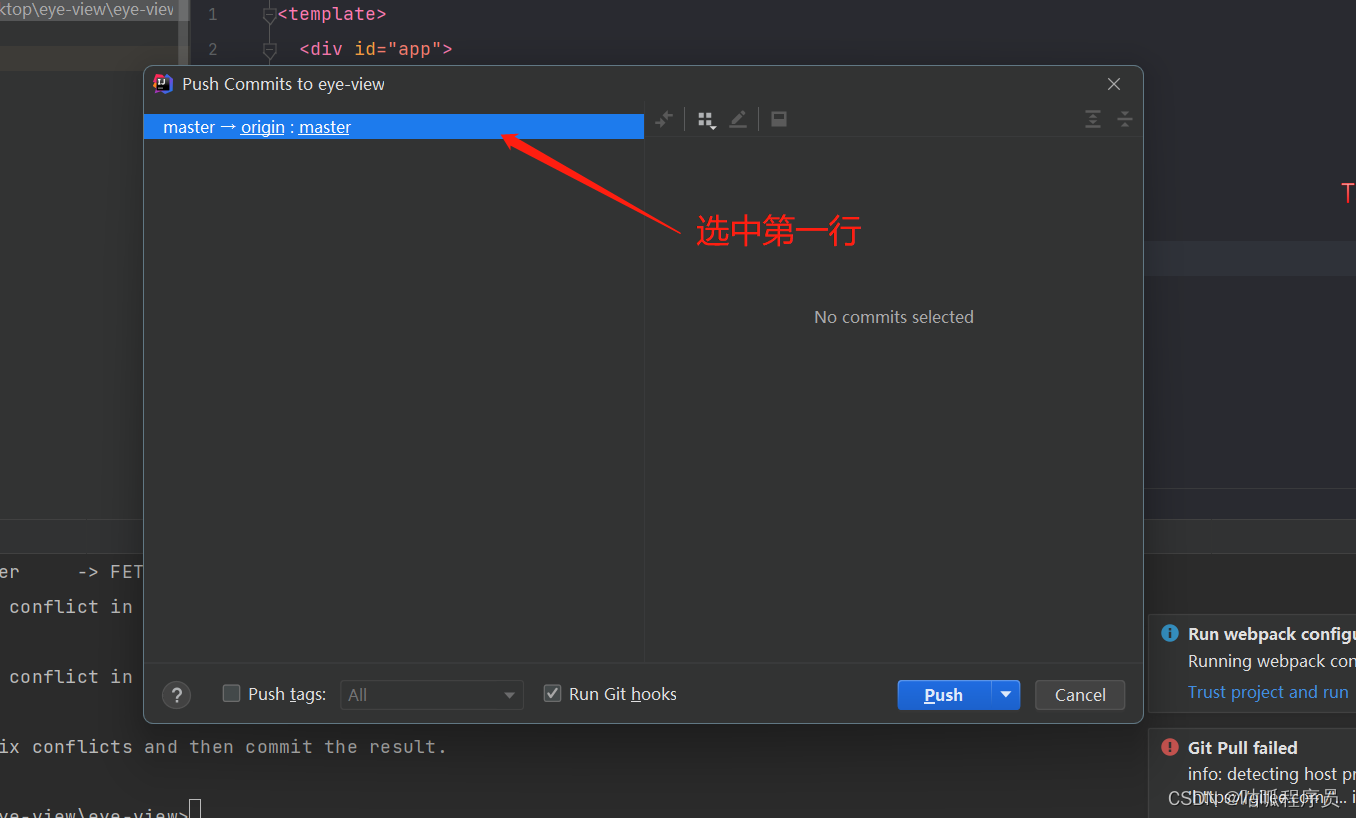This screenshot has height=818, width=1356.
Task: Toggle the Run Git hooks checkbox
Action: tap(552, 693)
